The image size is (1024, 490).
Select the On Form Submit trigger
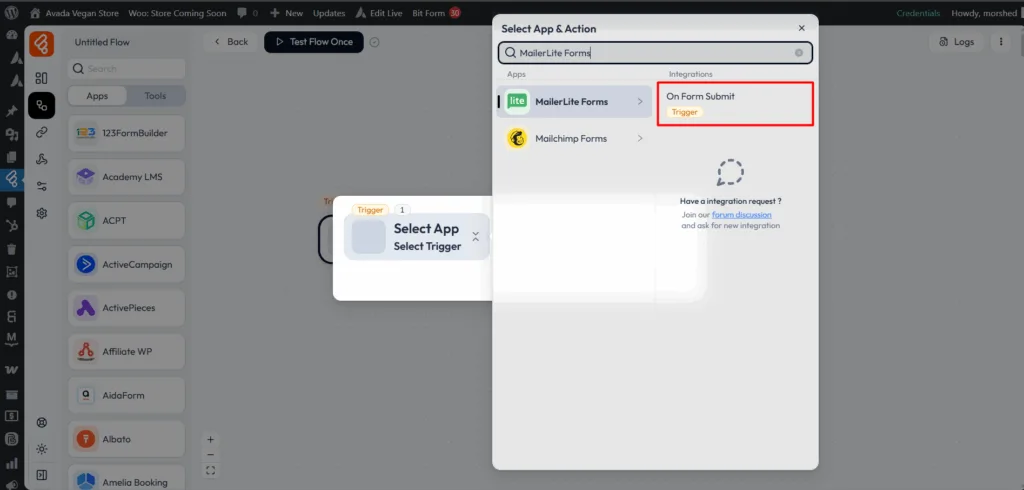pos(735,103)
